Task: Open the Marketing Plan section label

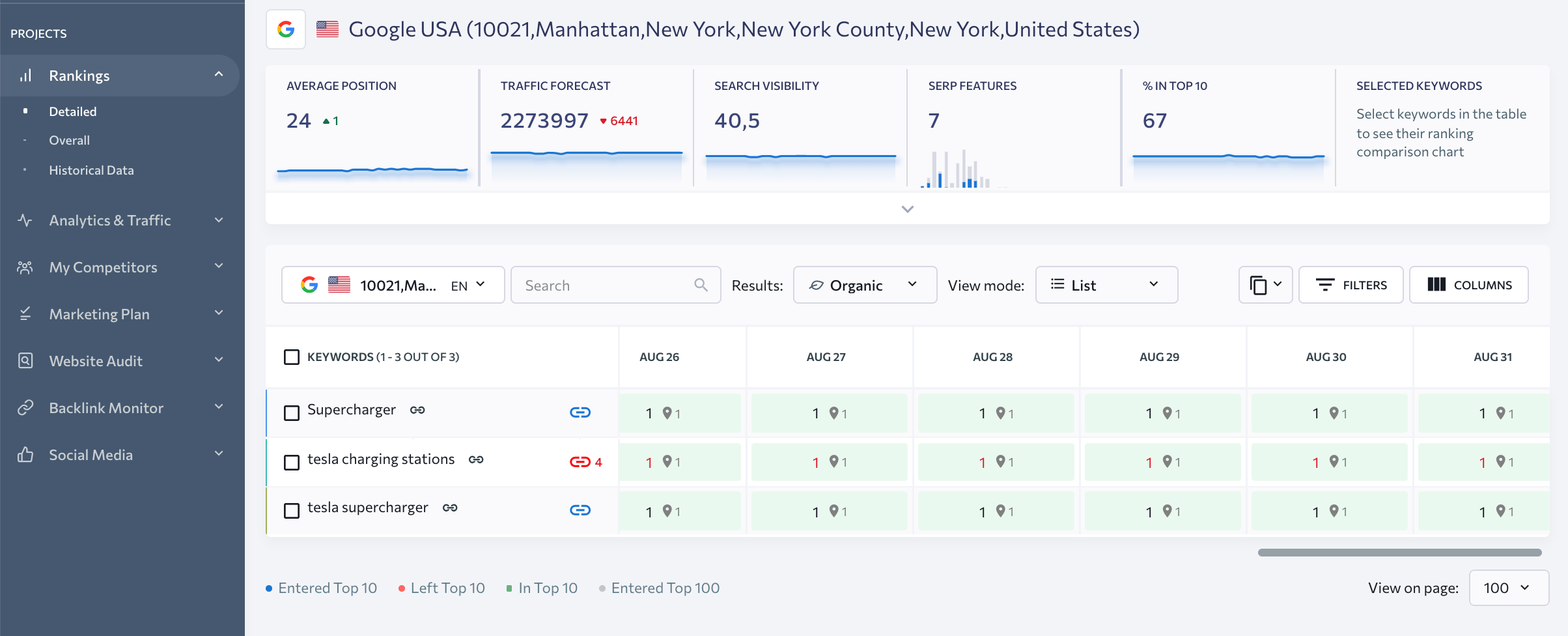Action: [x=100, y=314]
